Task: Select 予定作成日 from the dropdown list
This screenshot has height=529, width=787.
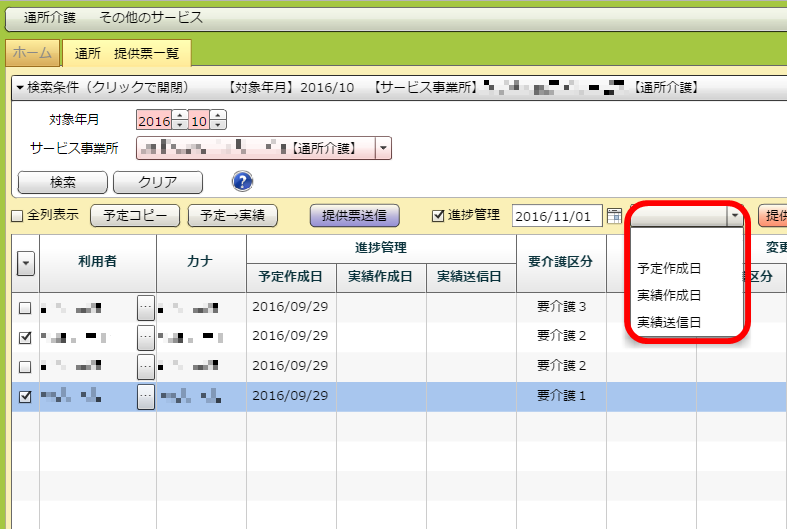Action: tap(669, 269)
